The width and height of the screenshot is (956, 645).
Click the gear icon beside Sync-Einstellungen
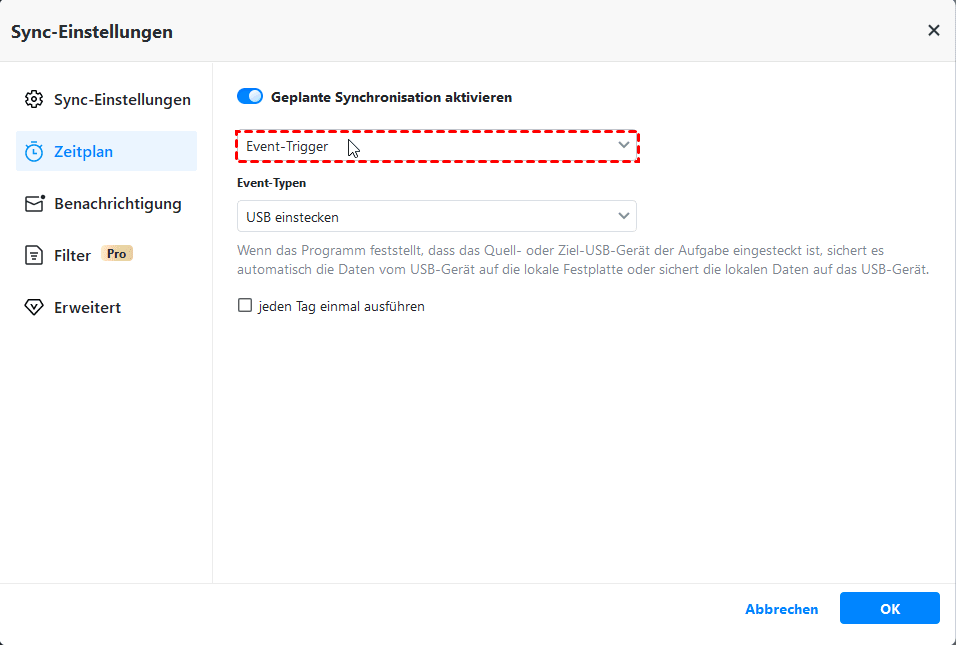click(34, 100)
